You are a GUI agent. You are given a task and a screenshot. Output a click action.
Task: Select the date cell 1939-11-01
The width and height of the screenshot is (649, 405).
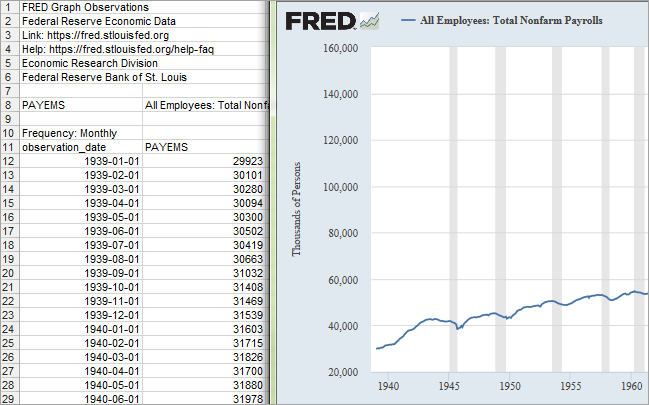81,301
